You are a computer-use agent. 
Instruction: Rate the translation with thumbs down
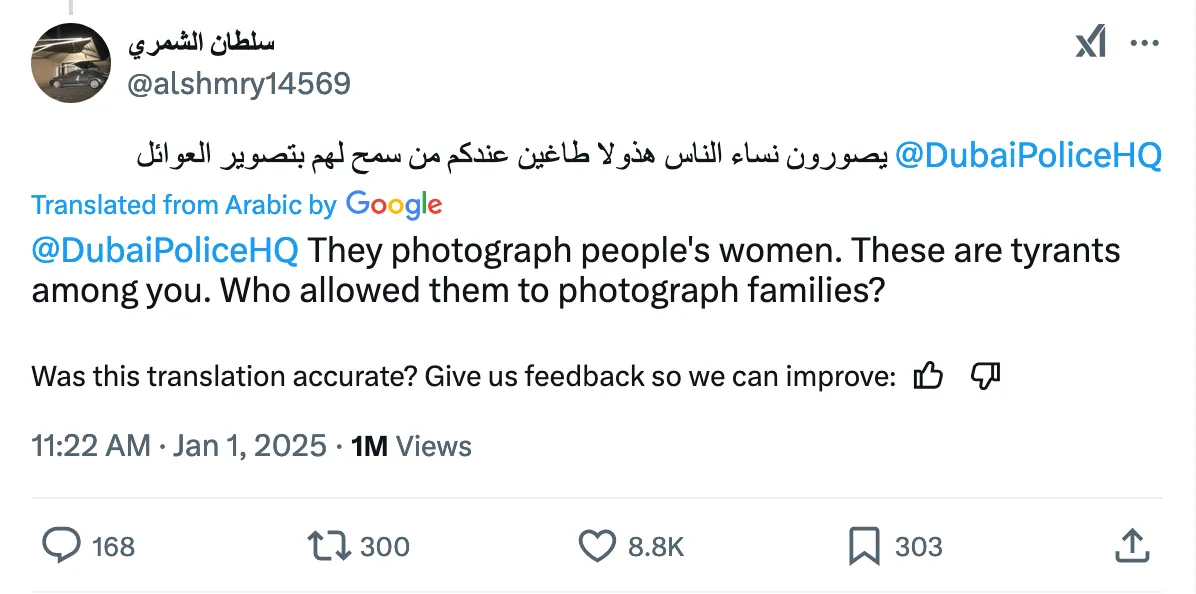[x=985, y=376]
